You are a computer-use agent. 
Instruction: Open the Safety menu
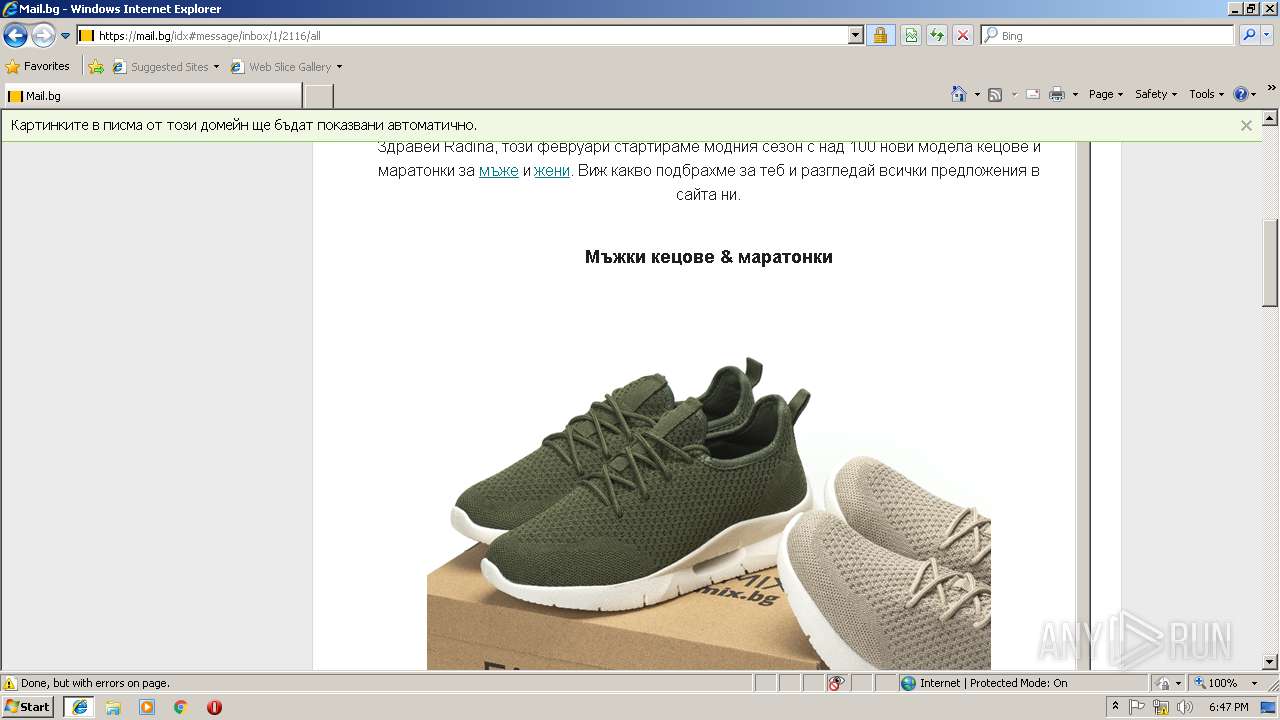[x=1155, y=94]
